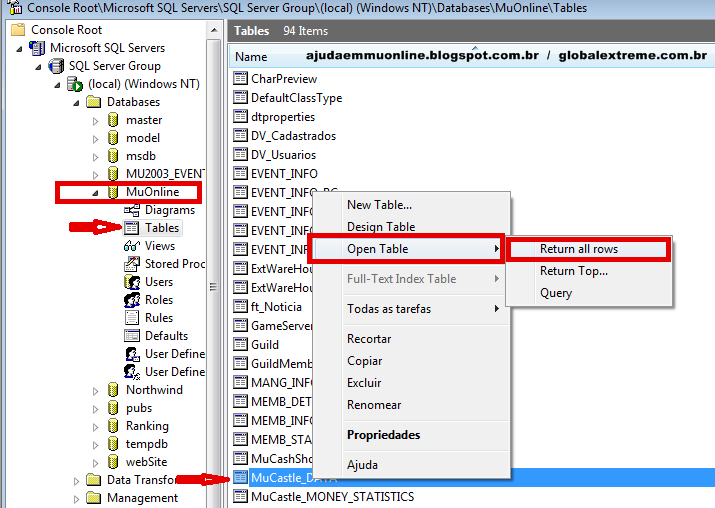Click the tree pane scroll-up arrow
Viewport: 715px width, 508px height.
pos(214,31)
